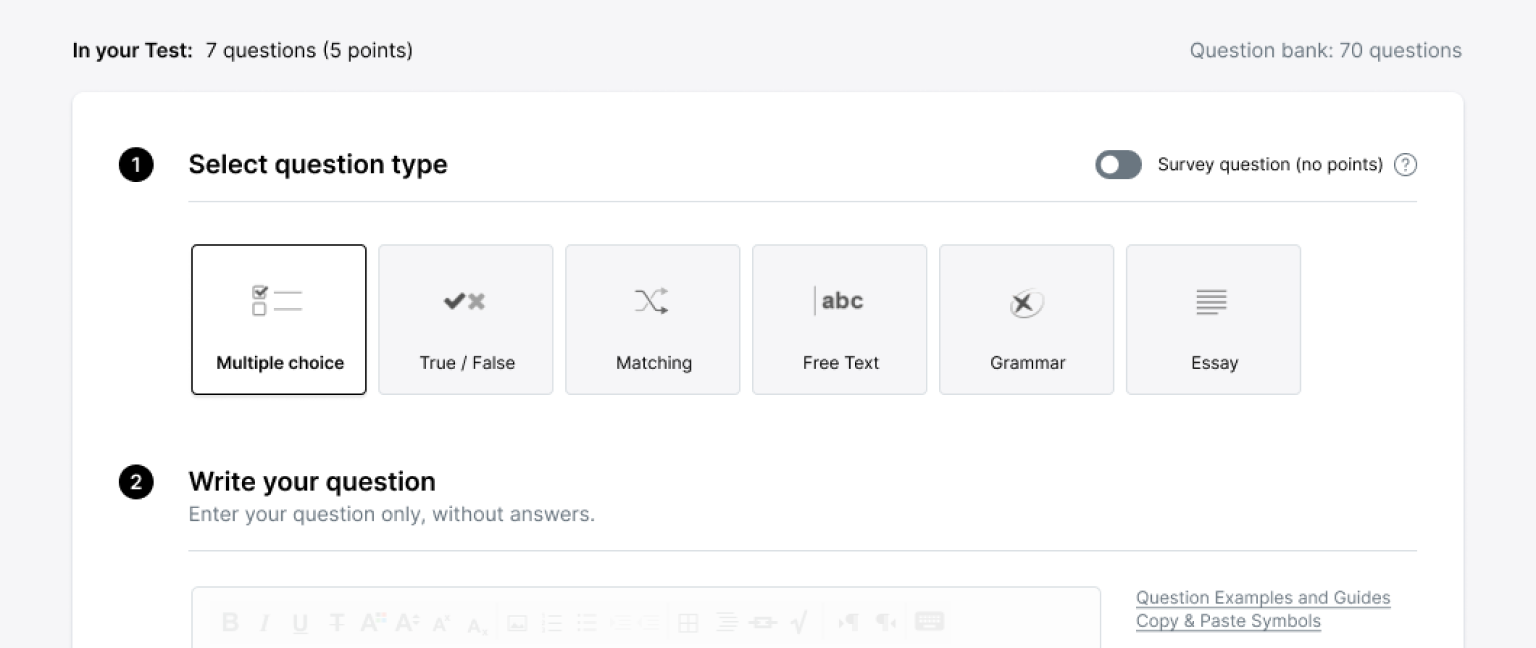The height and width of the screenshot is (648, 1536).
Task: Choose the True / False question type
Action: [x=466, y=320]
